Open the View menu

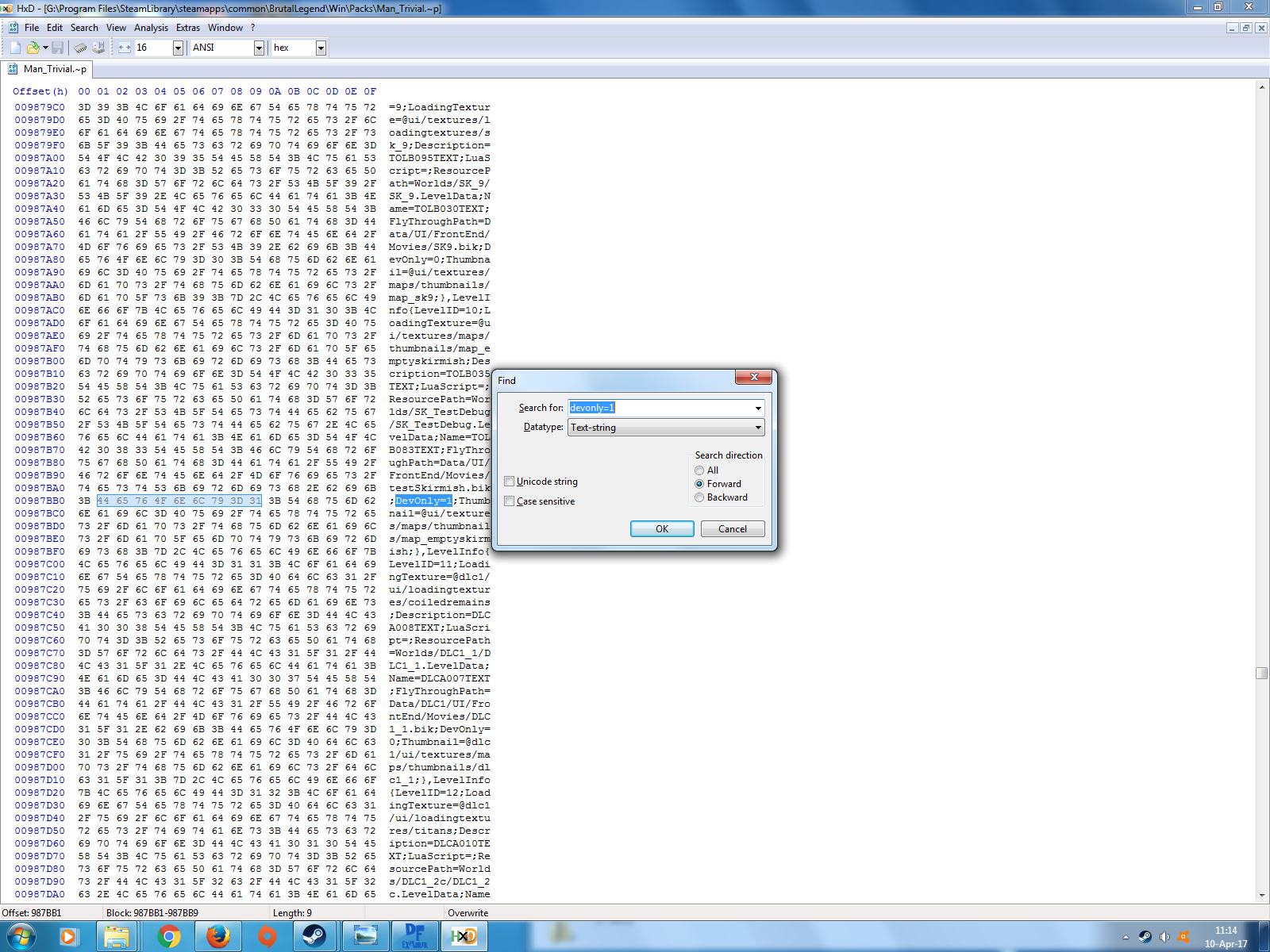click(116, 28)
